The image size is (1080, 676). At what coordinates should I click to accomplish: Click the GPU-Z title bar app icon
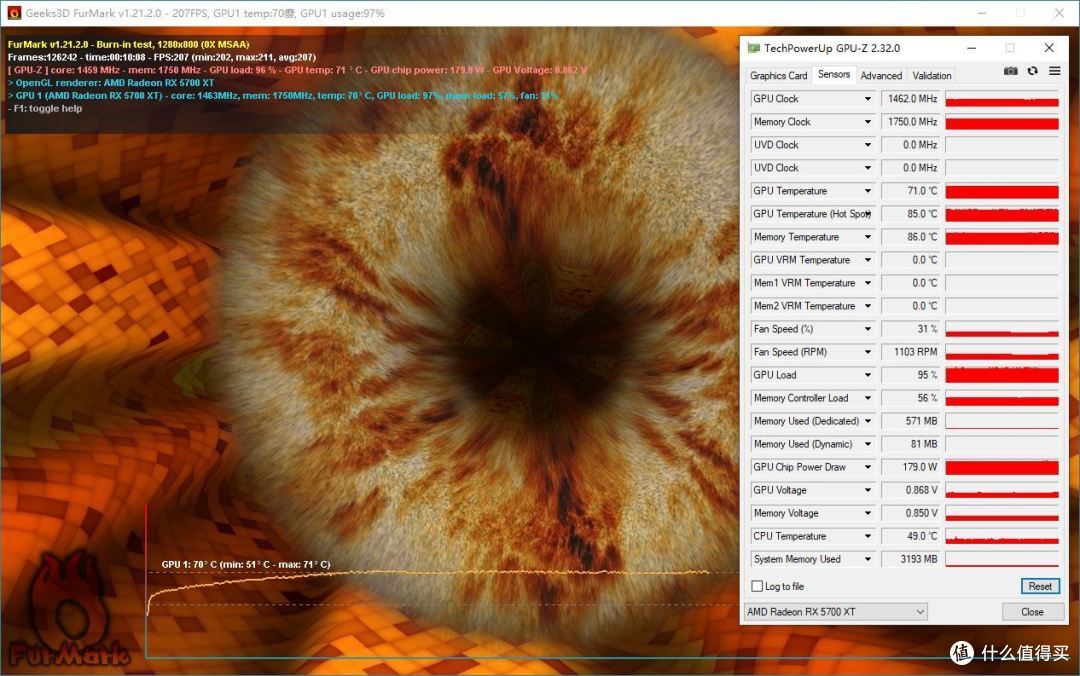(x=754, y=48)
